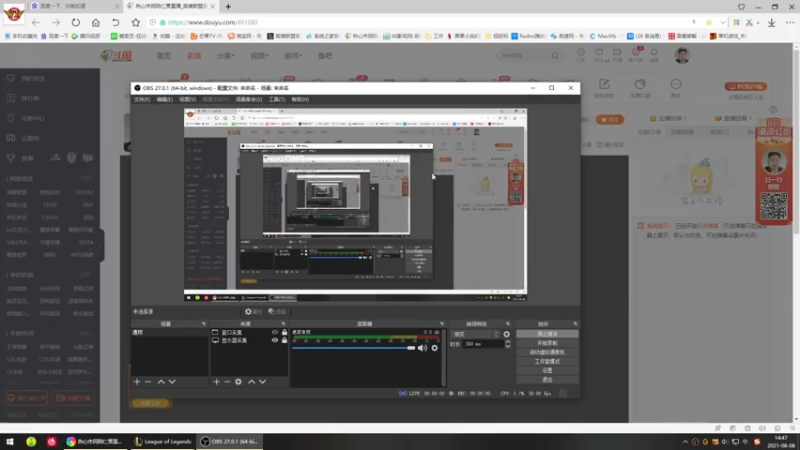Viewport: 800px width, 450px height.
Task: Open Douyu 鱼吧 nav link
Action: [x=325, y=56]
